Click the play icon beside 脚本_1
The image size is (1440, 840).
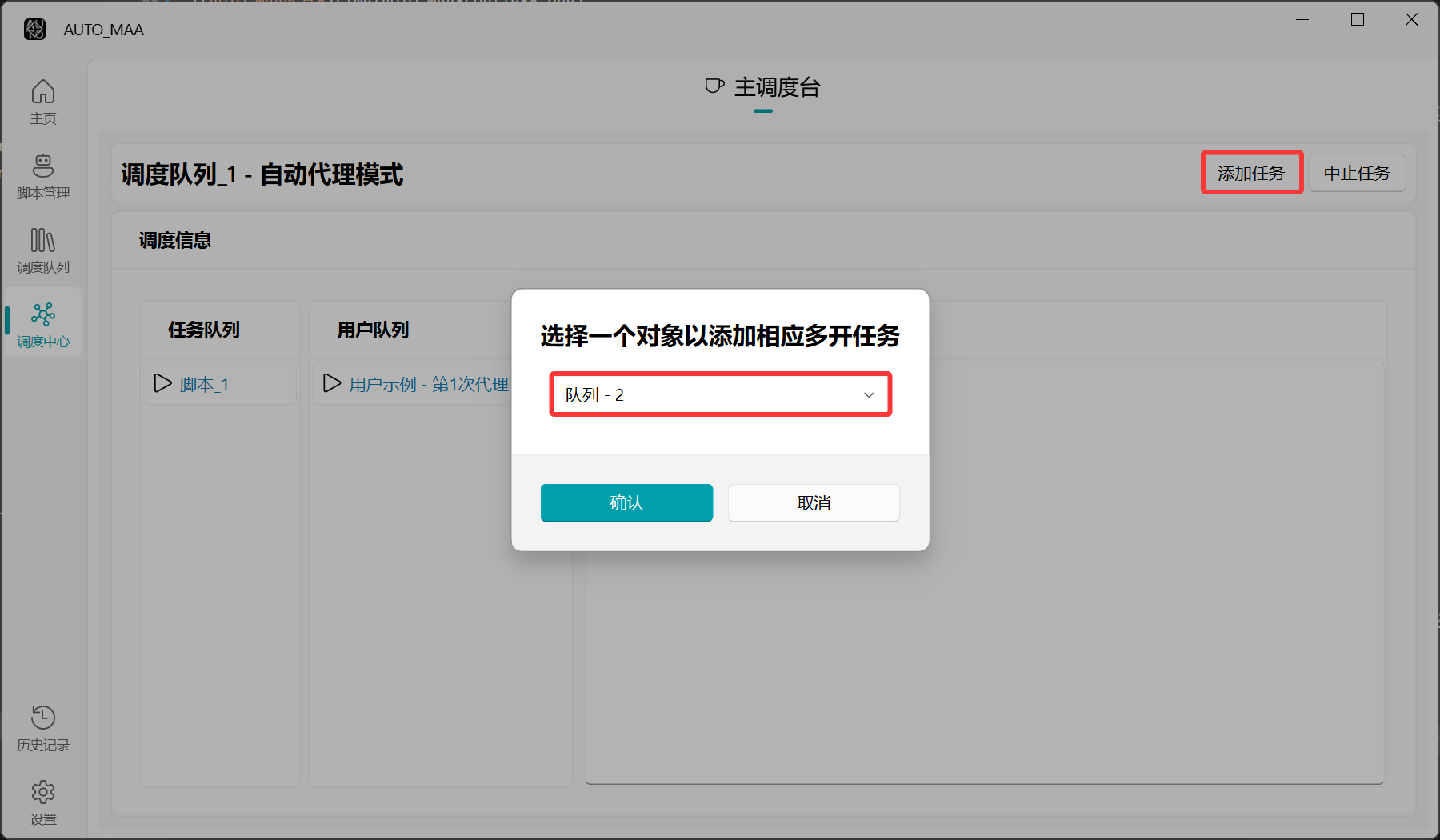click(163, 384)
